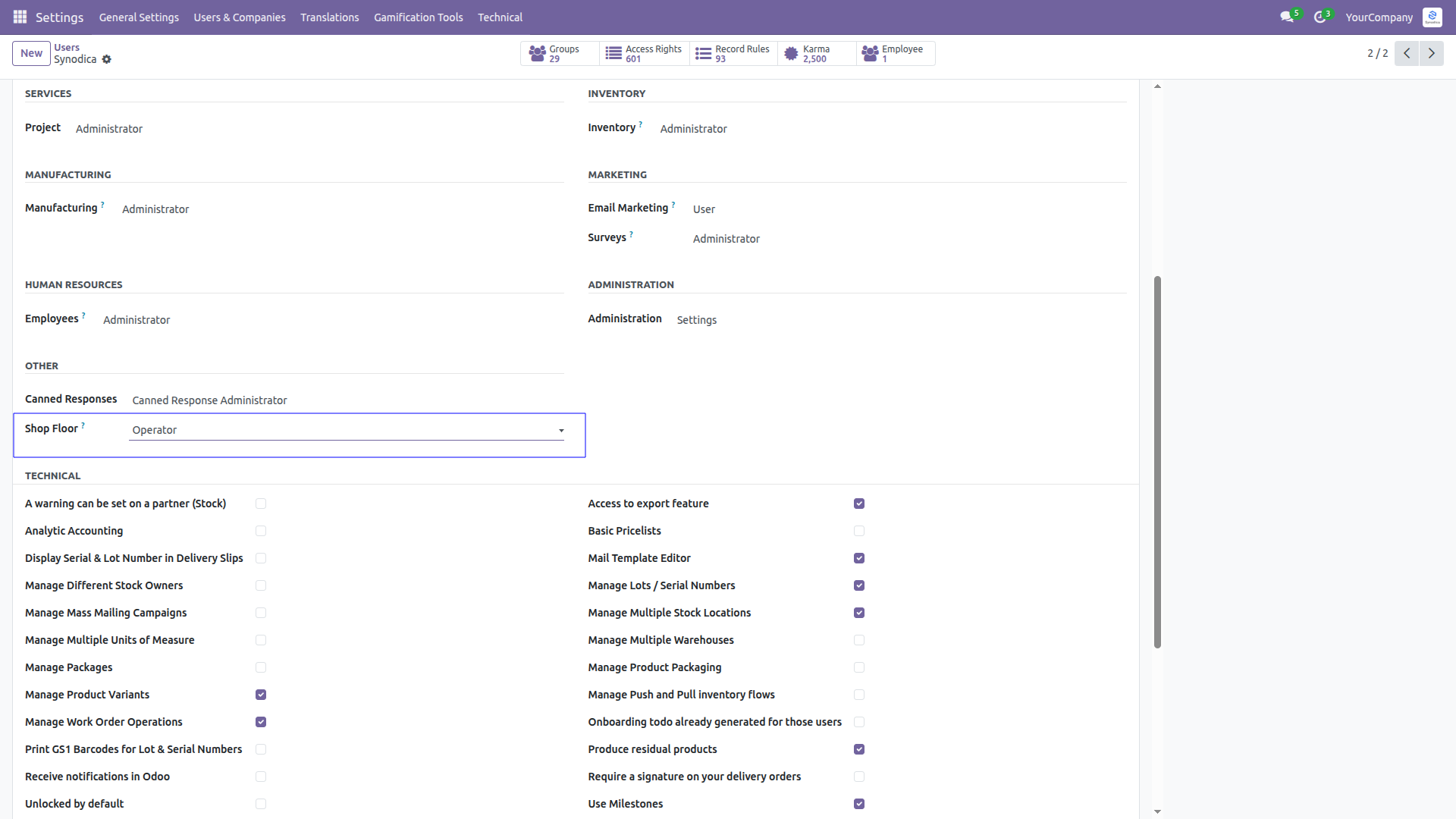Image resolution: width=1456 pixels, height=819 pixels.
Task: Uncheck Manage Work Order Operations
Action: pos(261,722)
